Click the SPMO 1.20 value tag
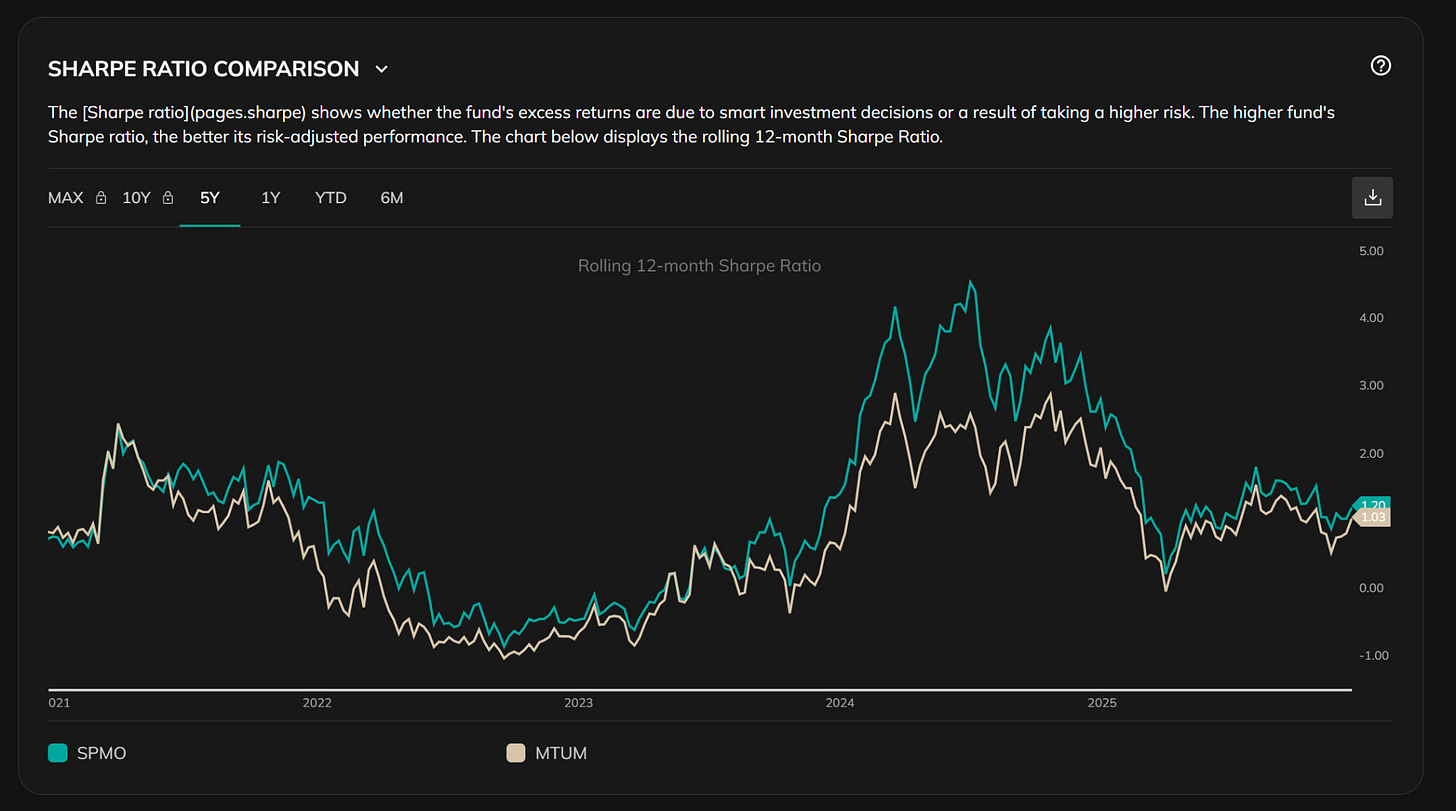Screen dimensions: 1456x811 pos(1371,505)
